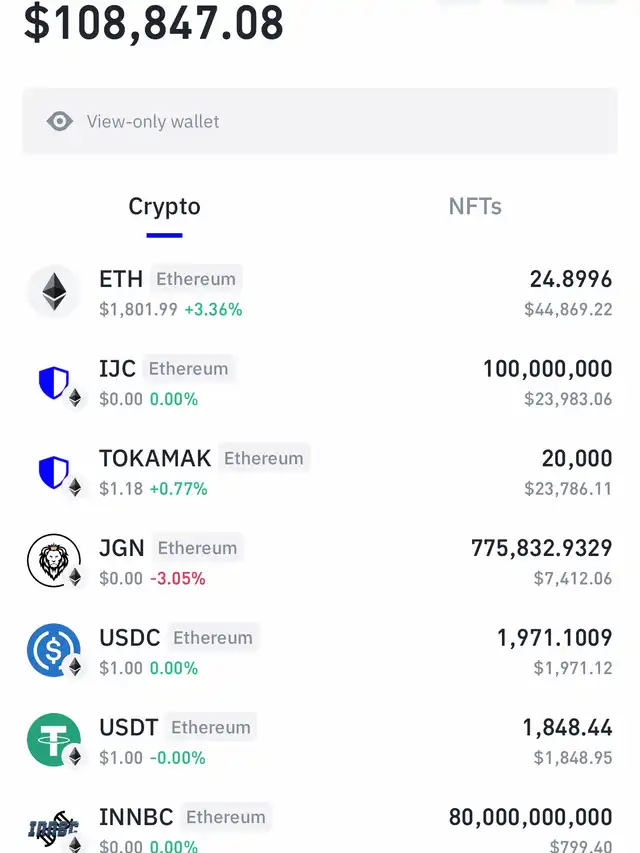Open the IJC 100,000,000 balance entry
Image resolution: width=640 pixels, height=853 pixels.
547,369
